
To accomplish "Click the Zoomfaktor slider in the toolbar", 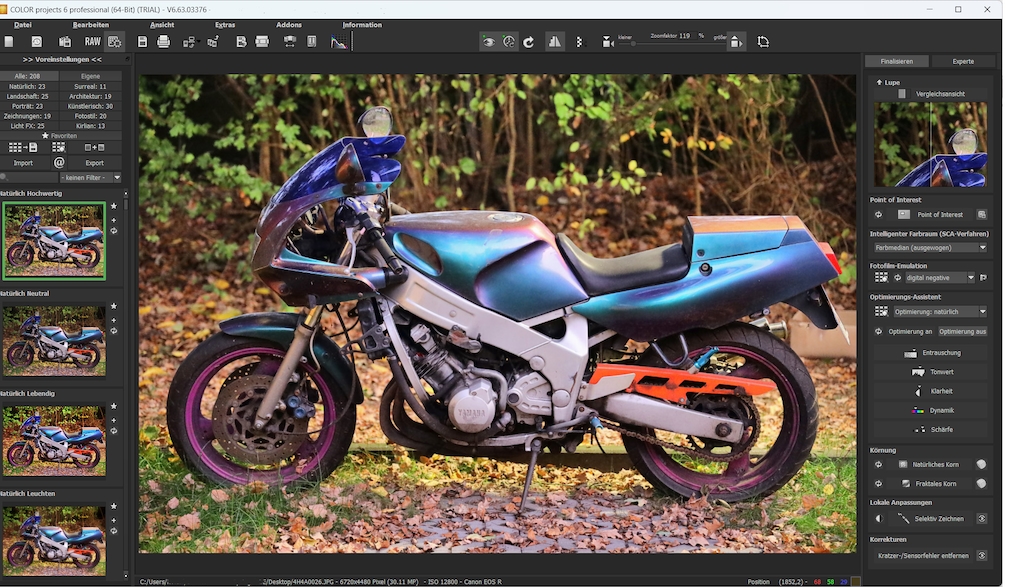I will coord(633,44).
